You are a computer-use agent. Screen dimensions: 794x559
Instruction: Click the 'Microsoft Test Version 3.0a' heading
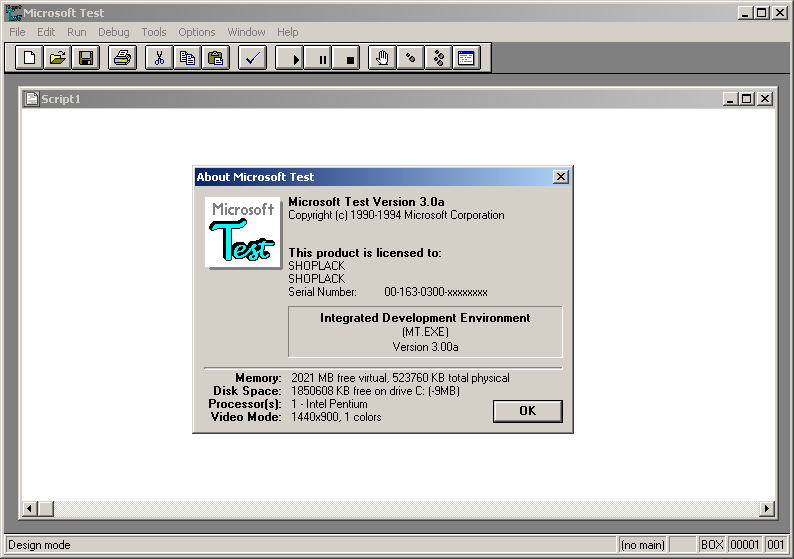click(366, 202)
